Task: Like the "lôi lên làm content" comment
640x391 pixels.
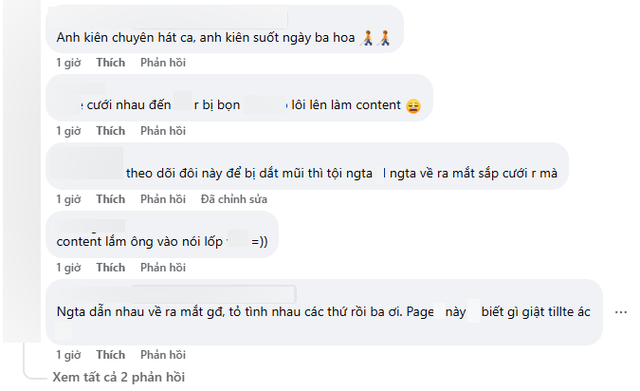Action: coord(111,131)
